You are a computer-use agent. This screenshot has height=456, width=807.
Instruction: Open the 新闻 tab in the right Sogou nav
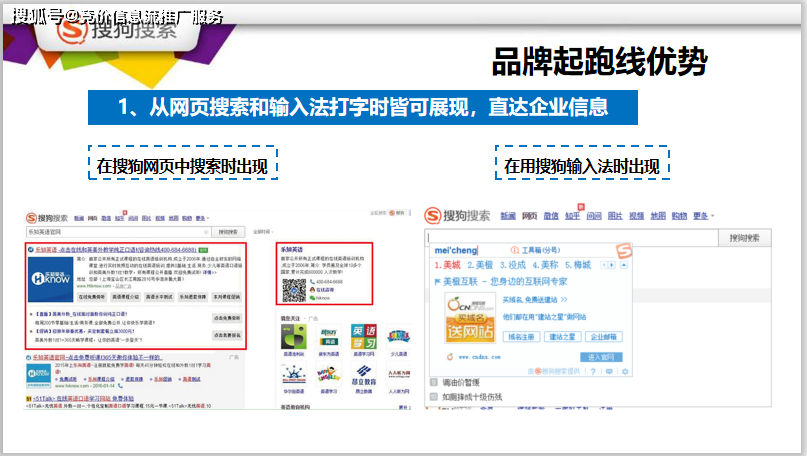pyautogui.click(x=508, y=216)
